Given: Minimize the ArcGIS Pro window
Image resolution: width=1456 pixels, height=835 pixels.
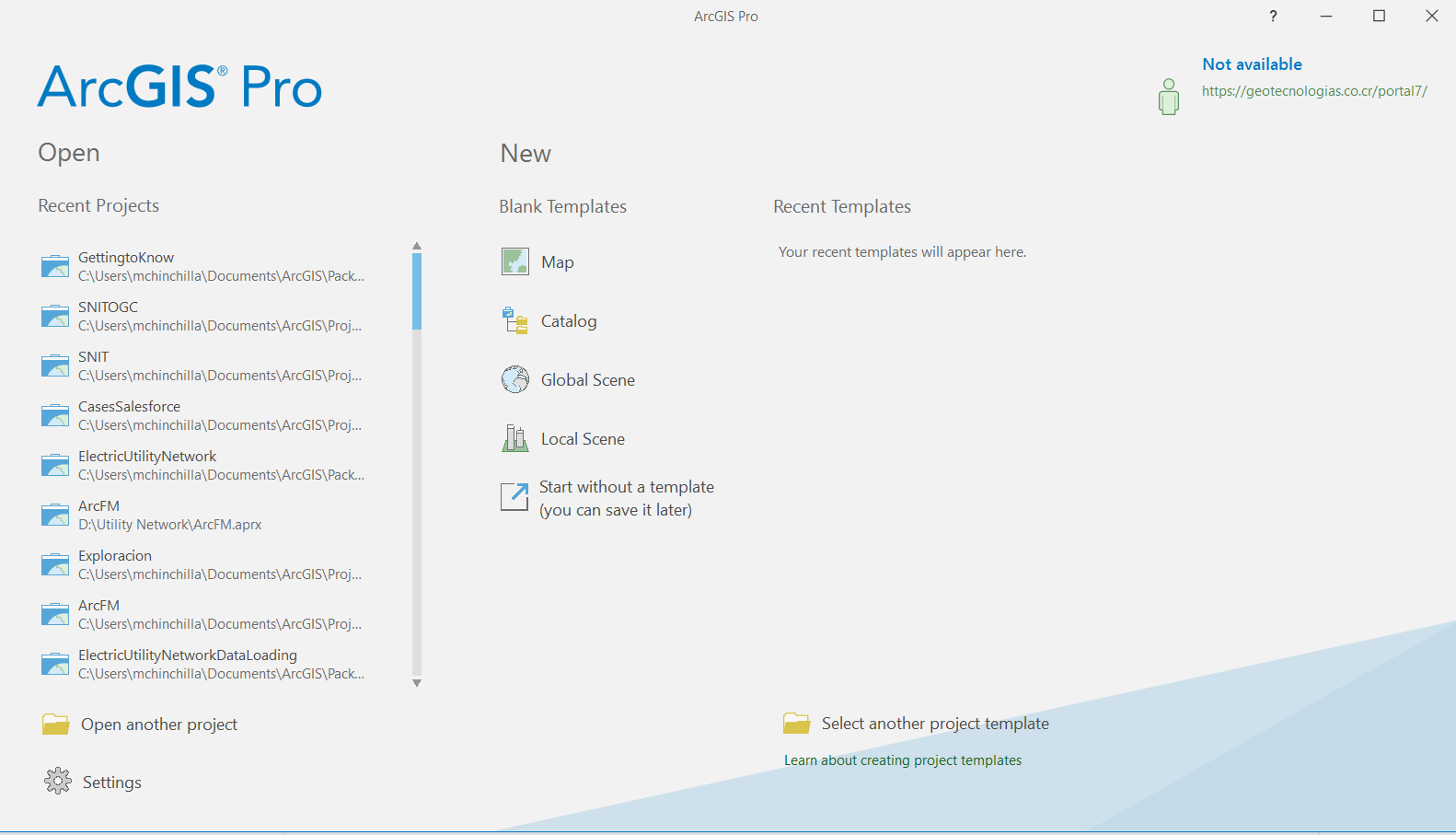Looking at the screenshot, I should click(x=1326, y=16).
